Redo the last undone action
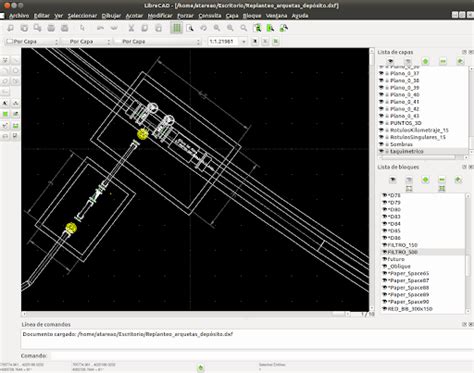This screenshot has height=373, width=474. coord(114,28)
